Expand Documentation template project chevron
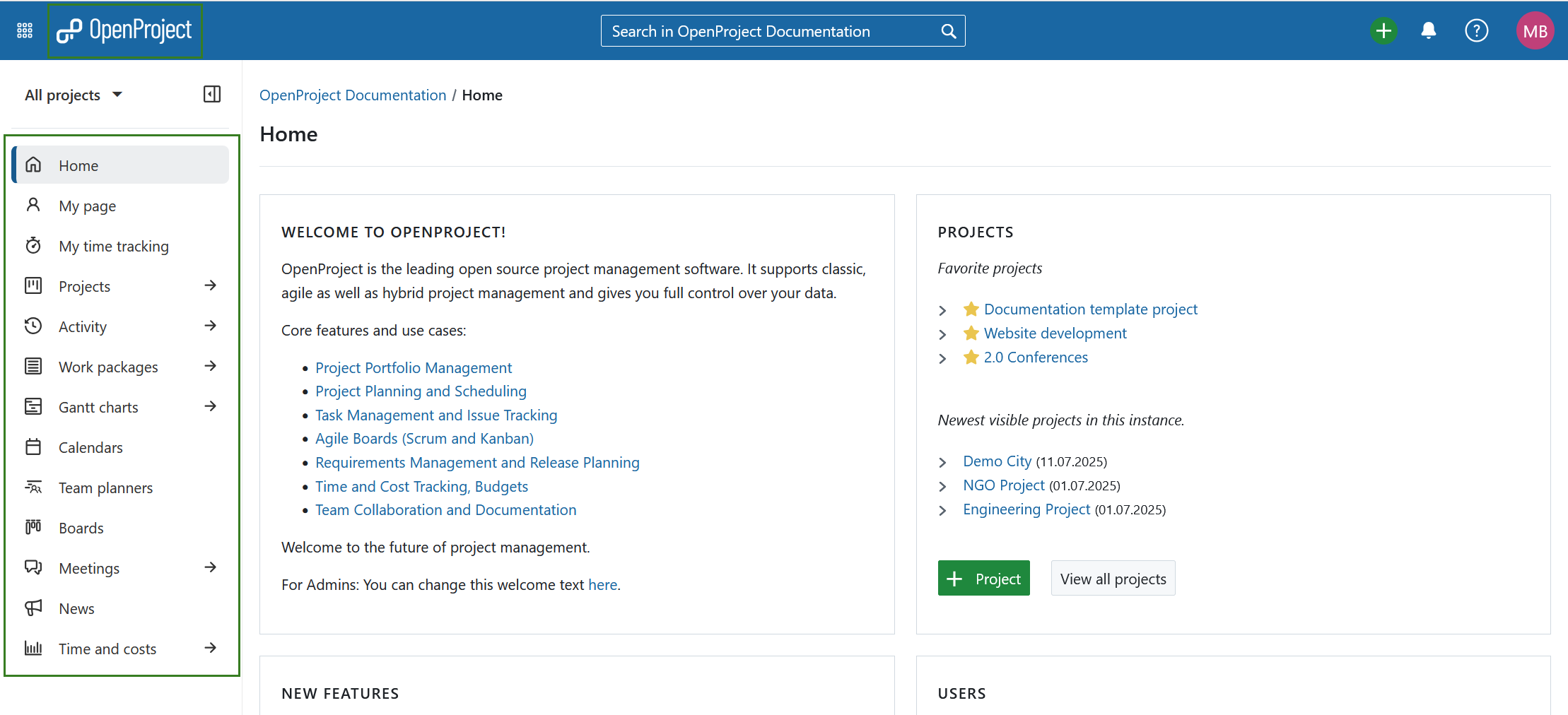 pyautogui.click(x=942, y=310)
